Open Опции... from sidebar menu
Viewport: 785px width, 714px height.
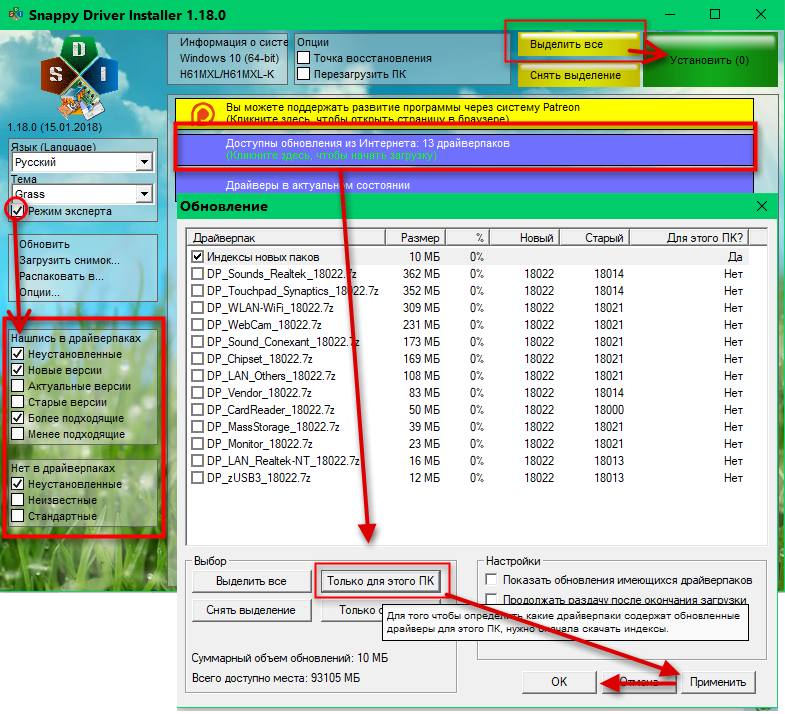pos(39,292)
